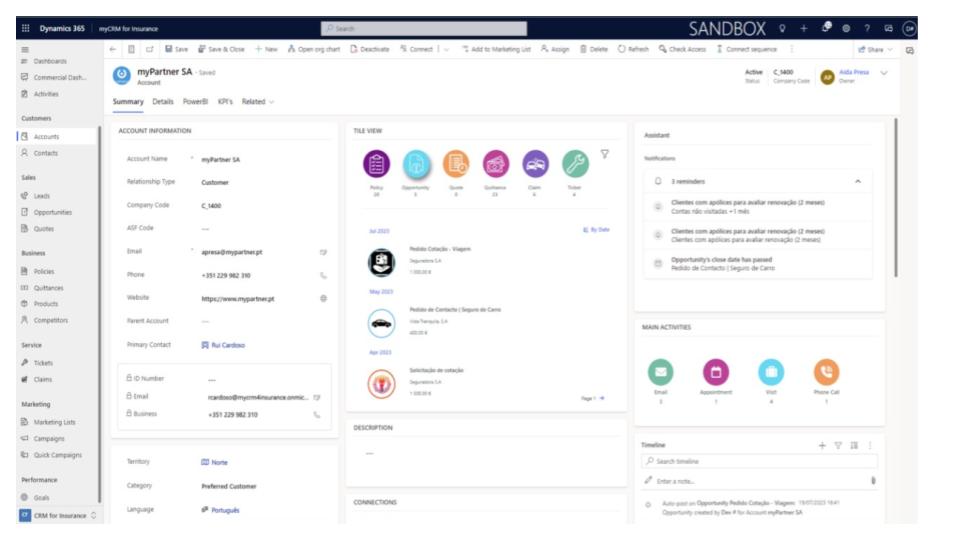This screenshot has height=540, width=960.
Task: Click Save & Close command
Action: tap(221, 49)
